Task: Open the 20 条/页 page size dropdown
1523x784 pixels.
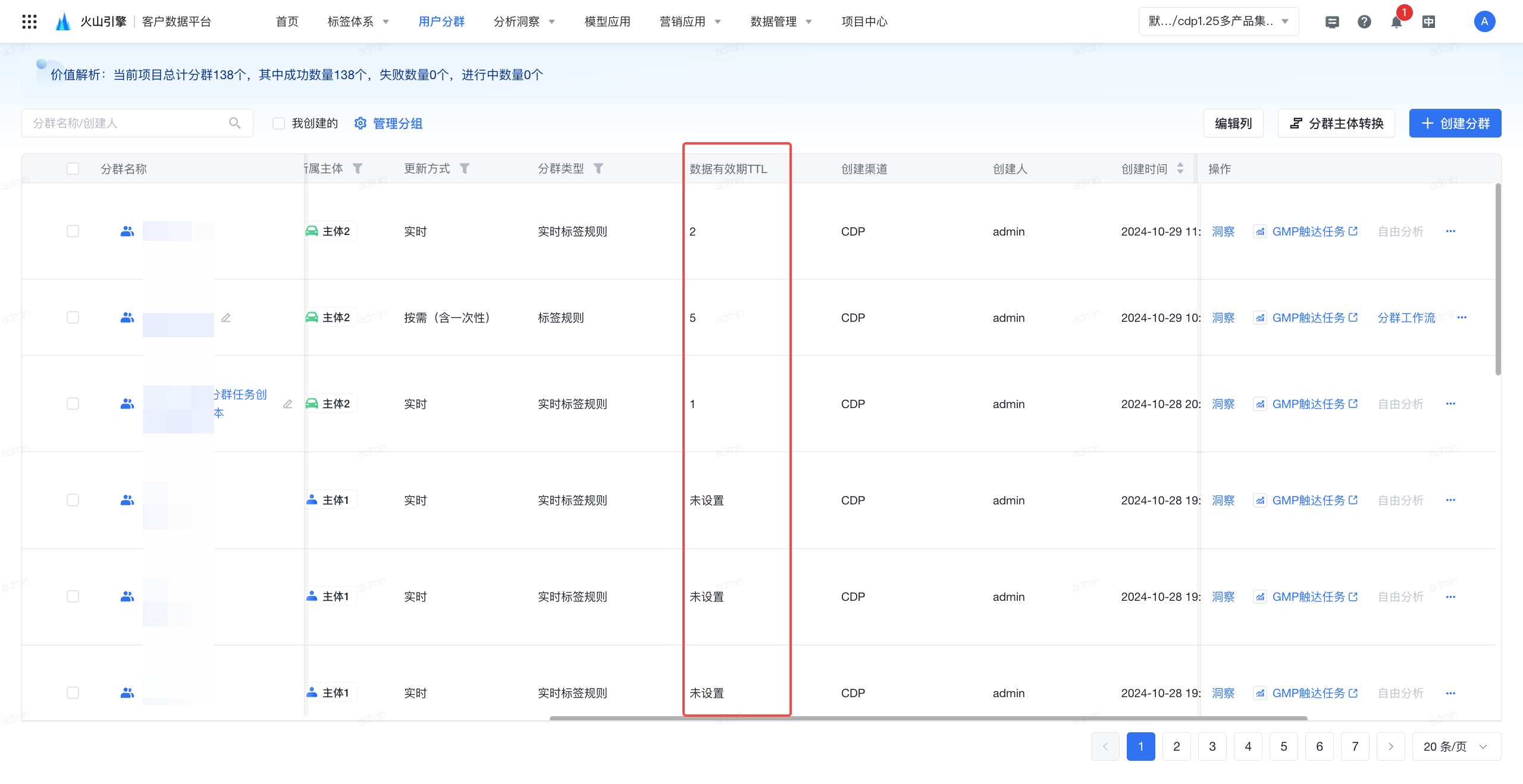Action: point(1456,747)
